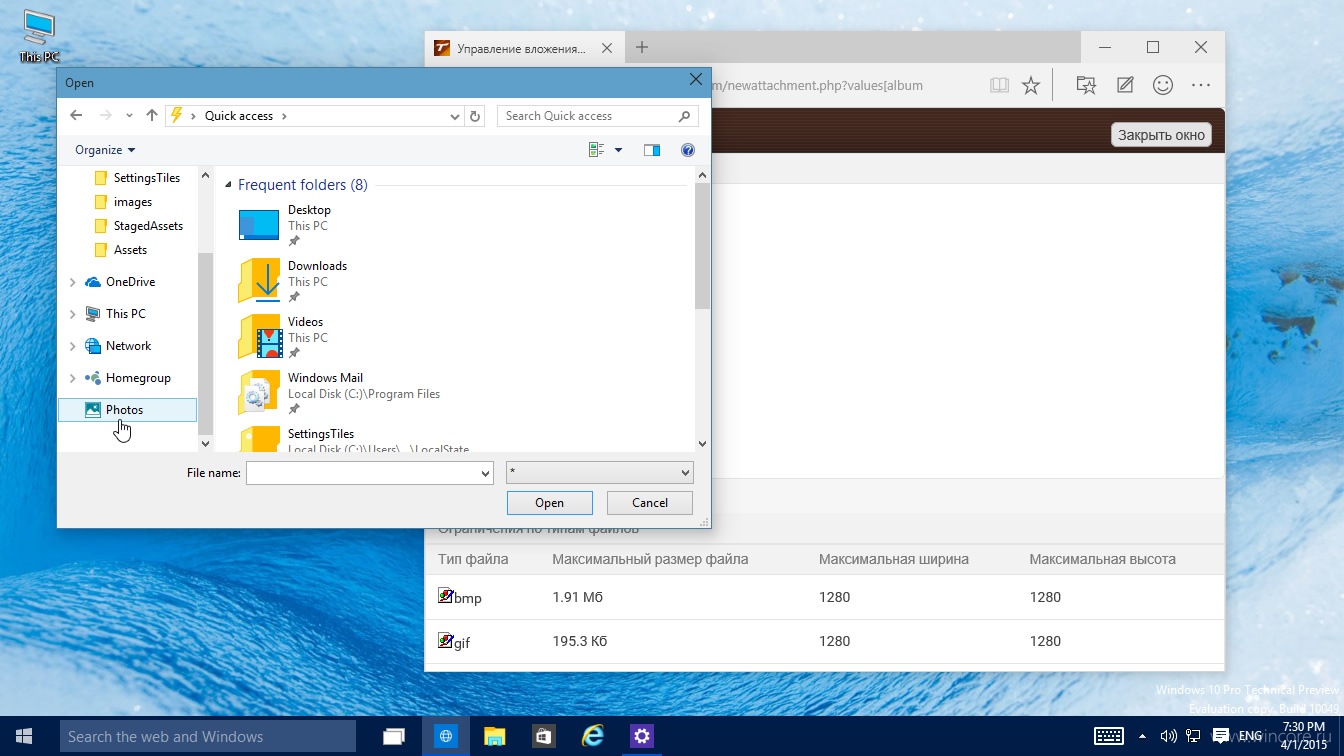Open Internet Explorer from taskbar
Viewport: 1344px width, 756px height.
pyautogui.click(x=592, y=737)
